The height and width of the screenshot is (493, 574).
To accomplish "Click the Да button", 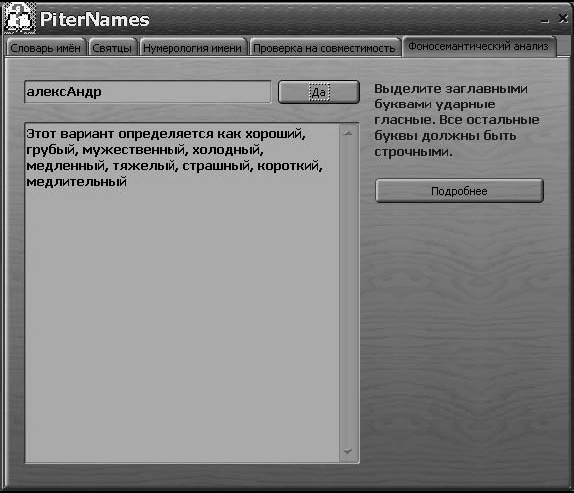I will [319, 92].
